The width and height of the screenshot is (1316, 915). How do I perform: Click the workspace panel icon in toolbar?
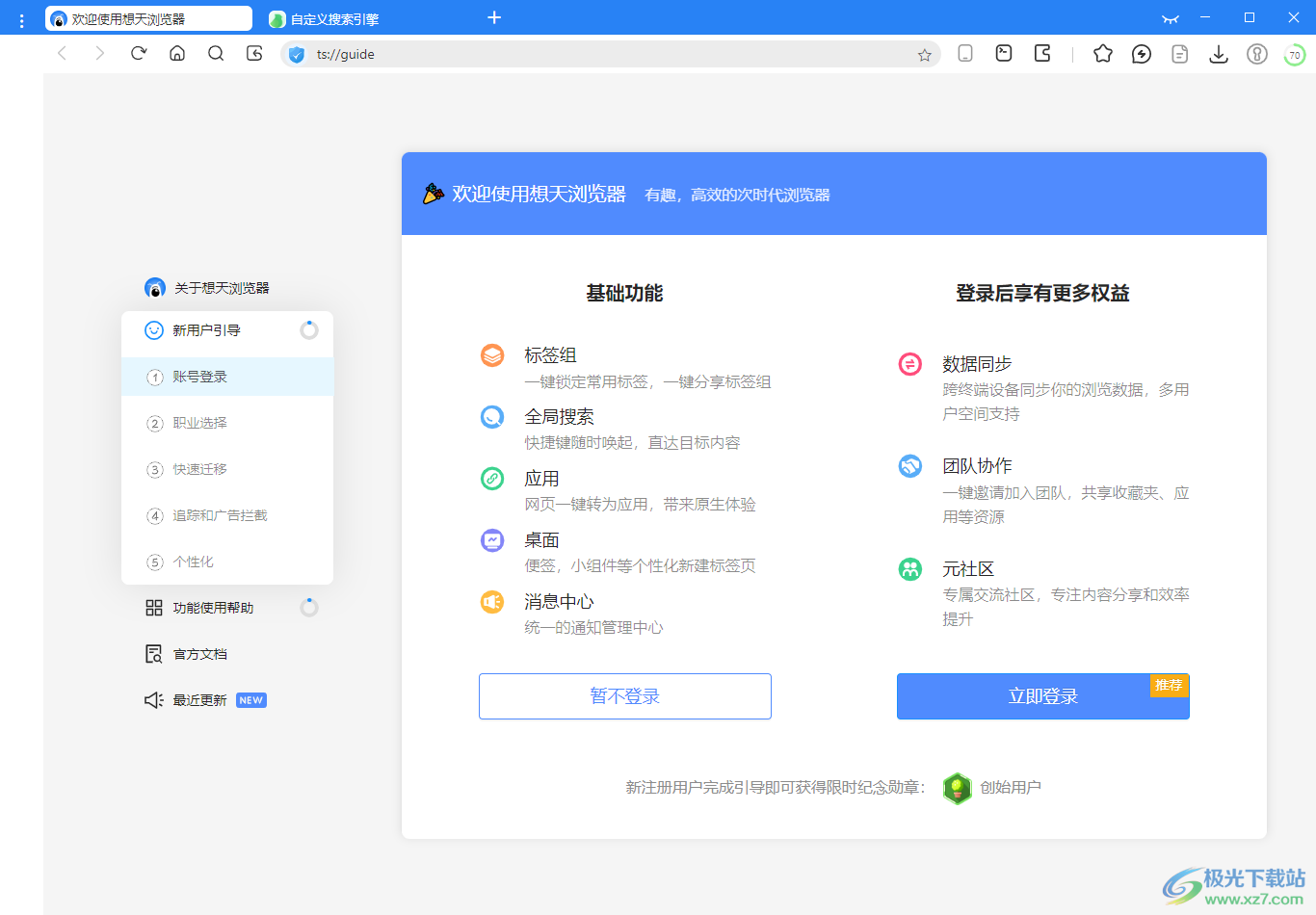click(1042, 54)
